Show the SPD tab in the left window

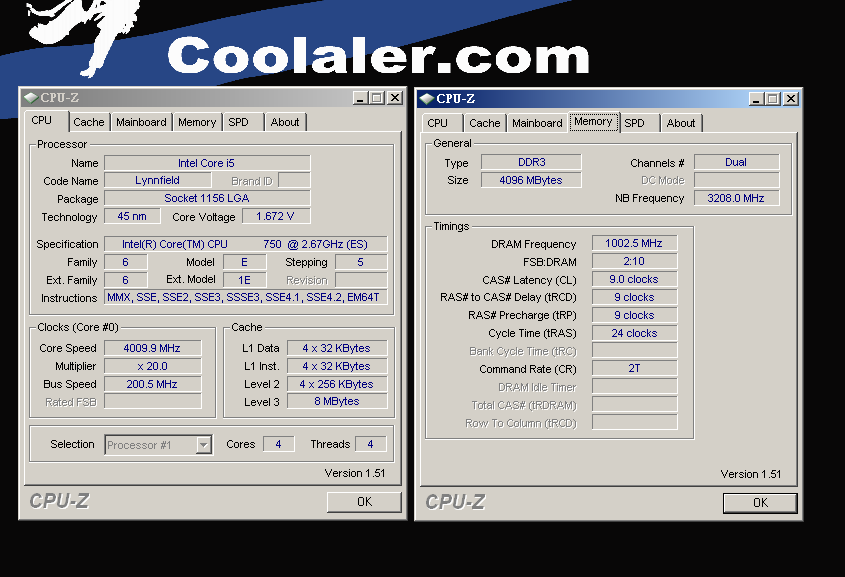[x=244, y=122]
